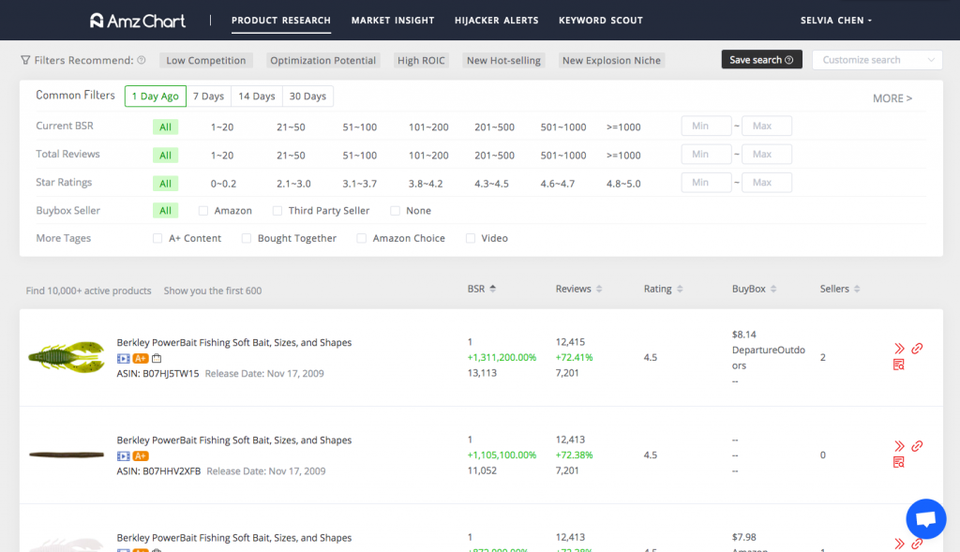Select the 30 Days time filter
The height and width of the screenshot is (552, 960).
[x=307, y=96]
